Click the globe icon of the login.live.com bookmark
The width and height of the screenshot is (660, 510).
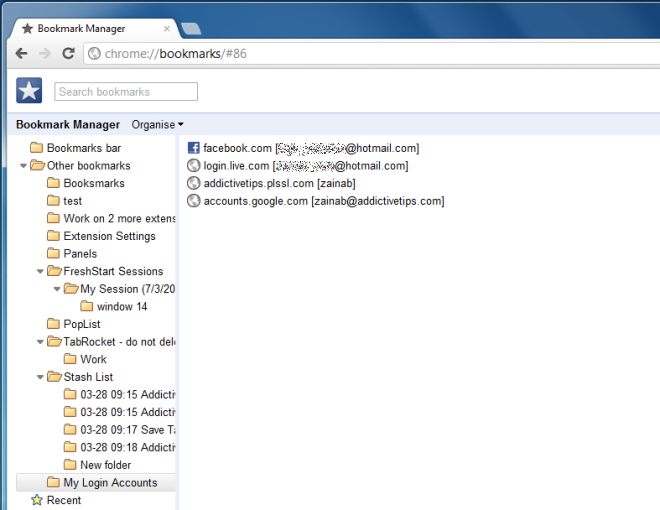coord(194,165)
